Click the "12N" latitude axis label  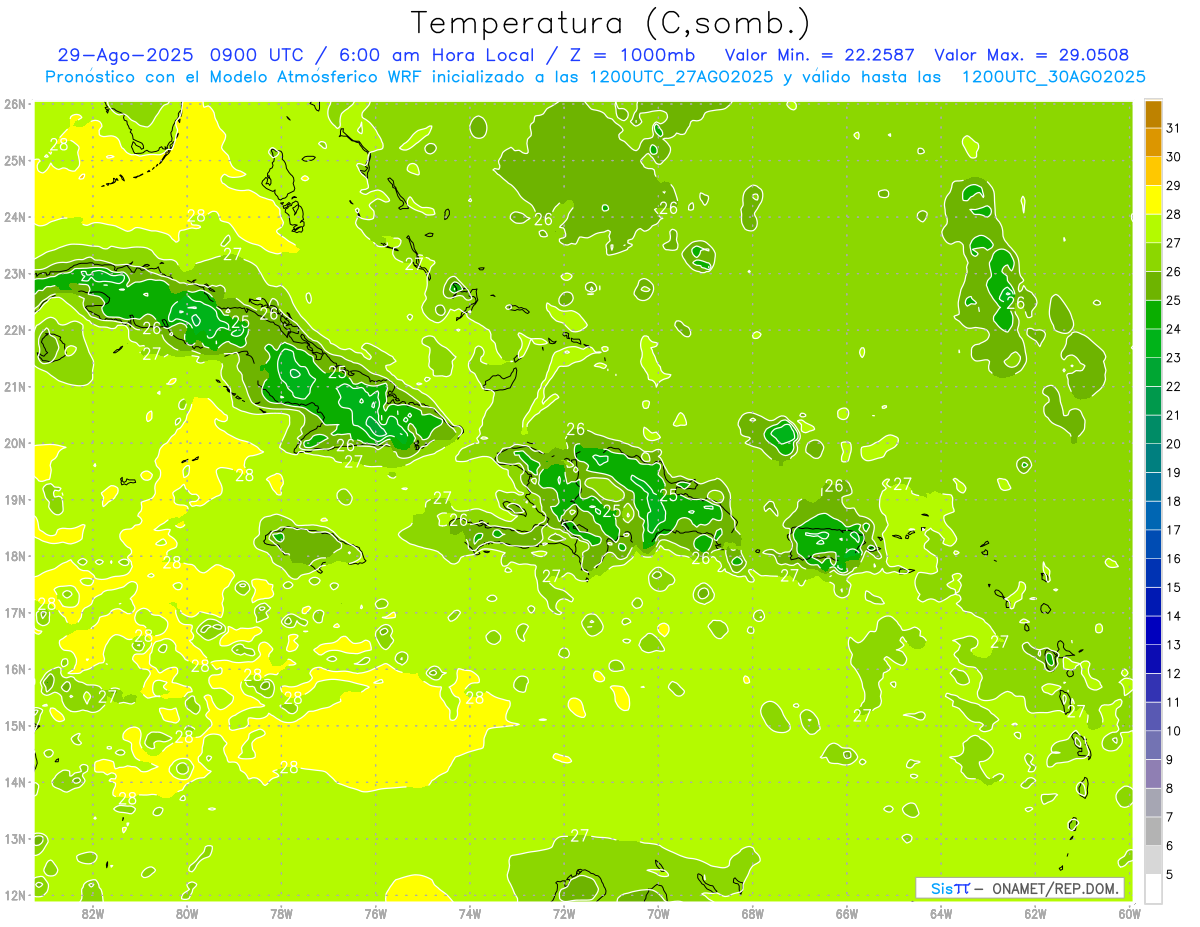pyautogui.click(x=14, y=895)
